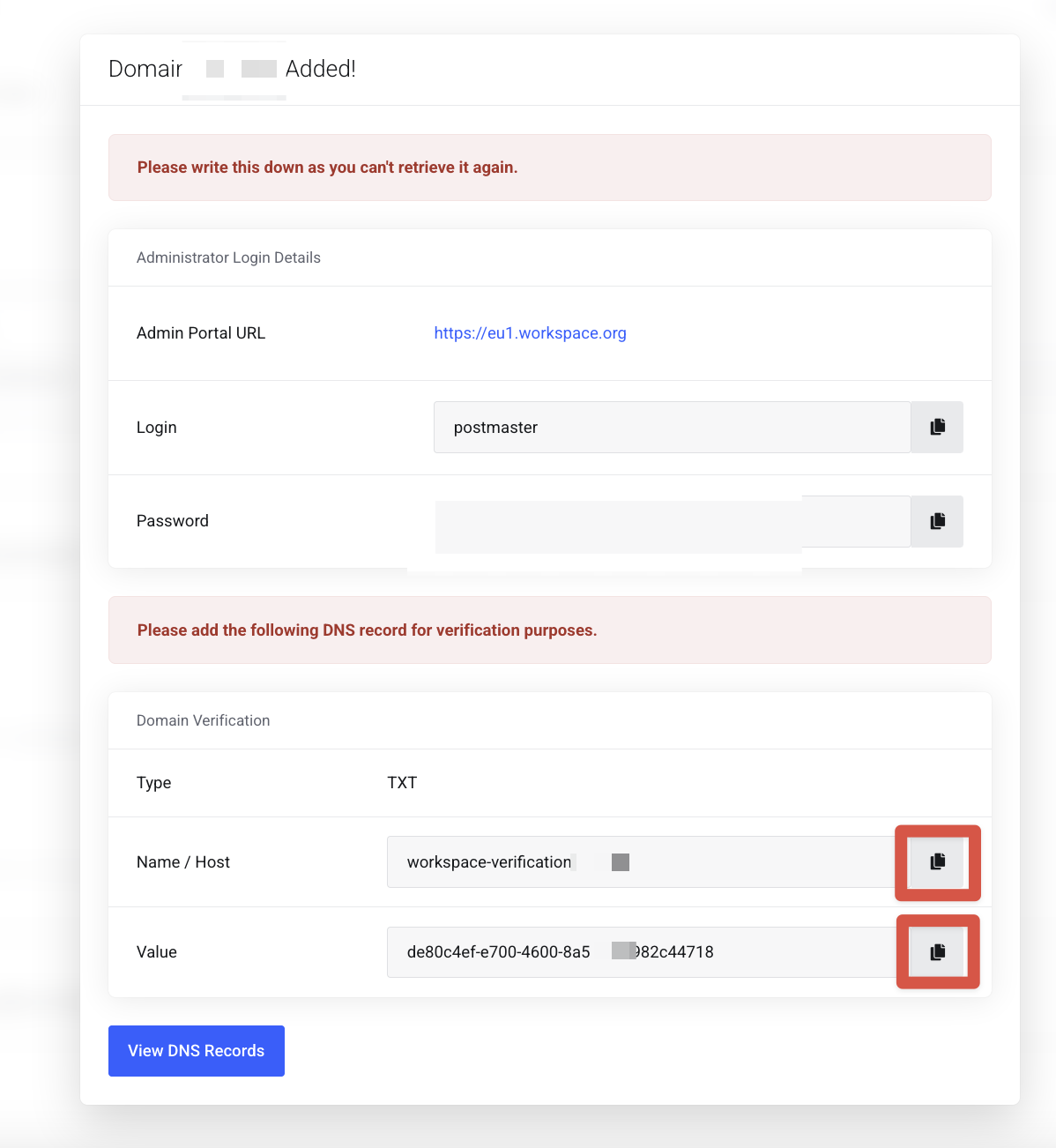
Task: Copy the Name / Host record
Action: click(x=937, y=862)
